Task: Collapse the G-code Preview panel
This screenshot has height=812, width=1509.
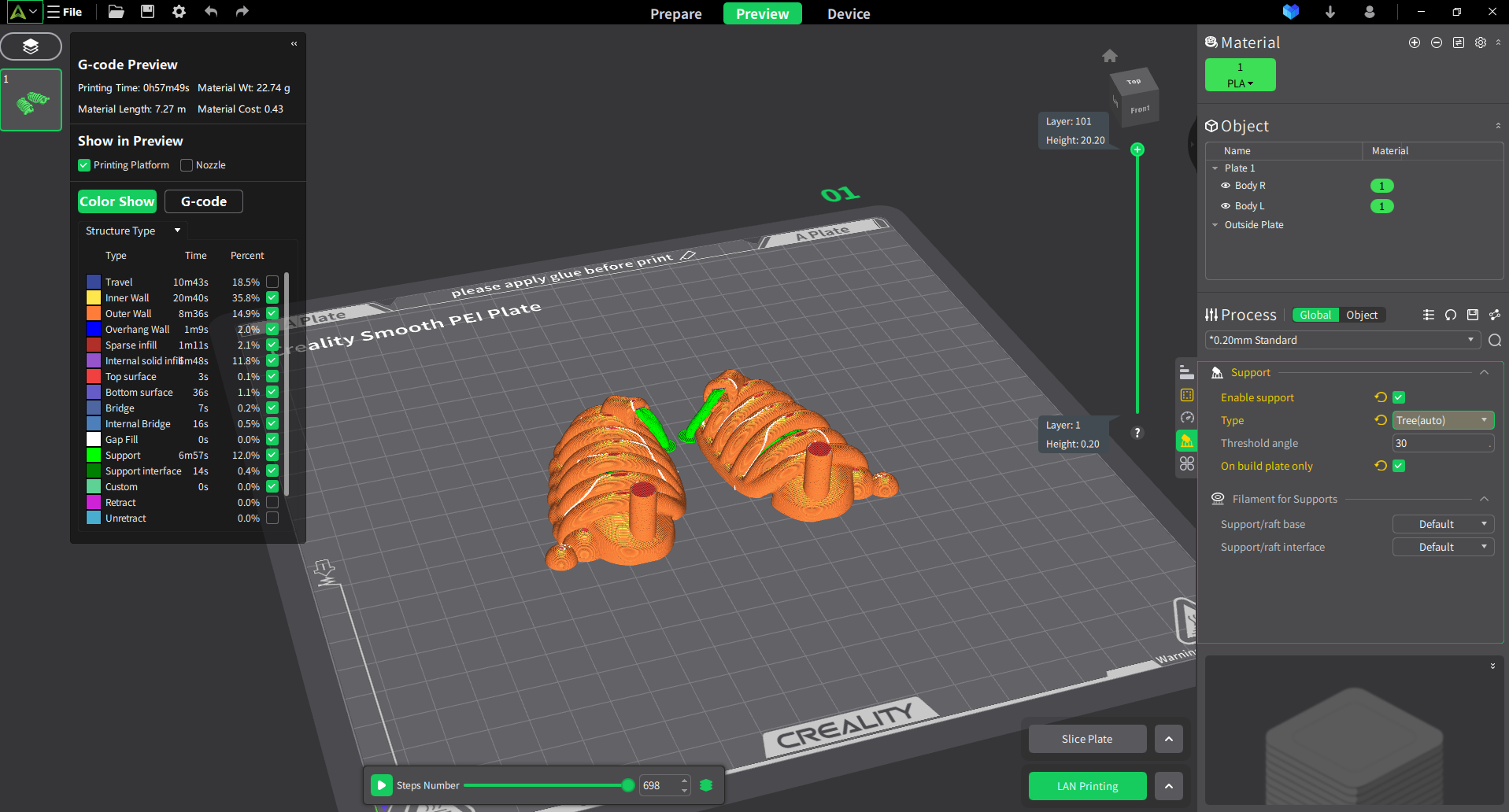Action: click(x=294, y=44)
